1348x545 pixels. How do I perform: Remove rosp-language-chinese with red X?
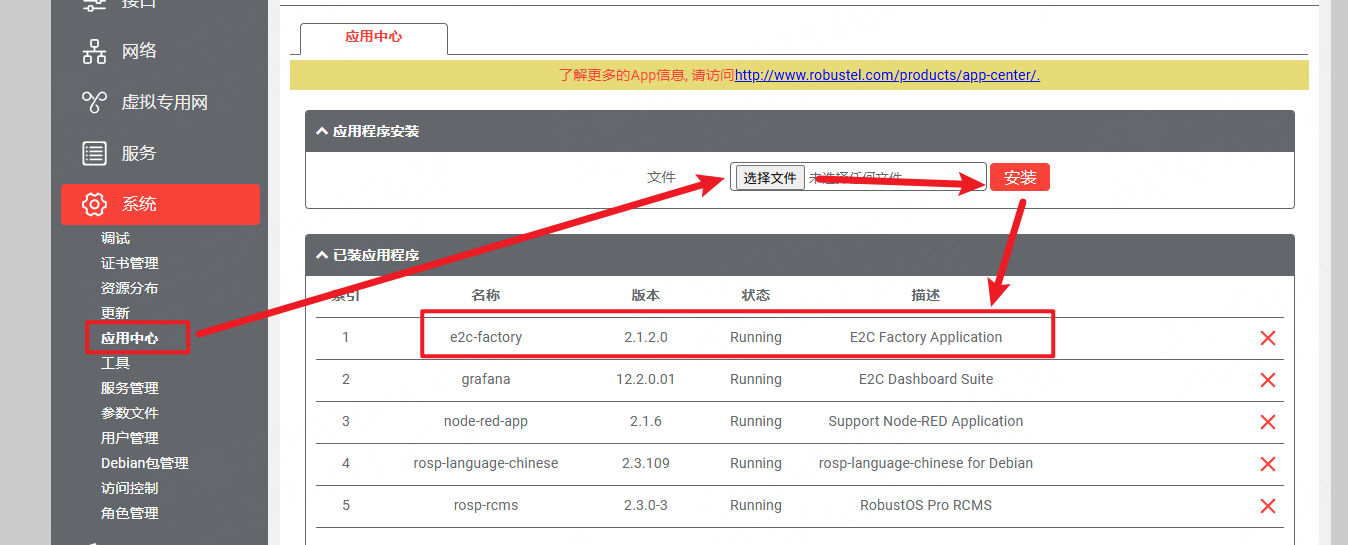[x=1267, y=464]
